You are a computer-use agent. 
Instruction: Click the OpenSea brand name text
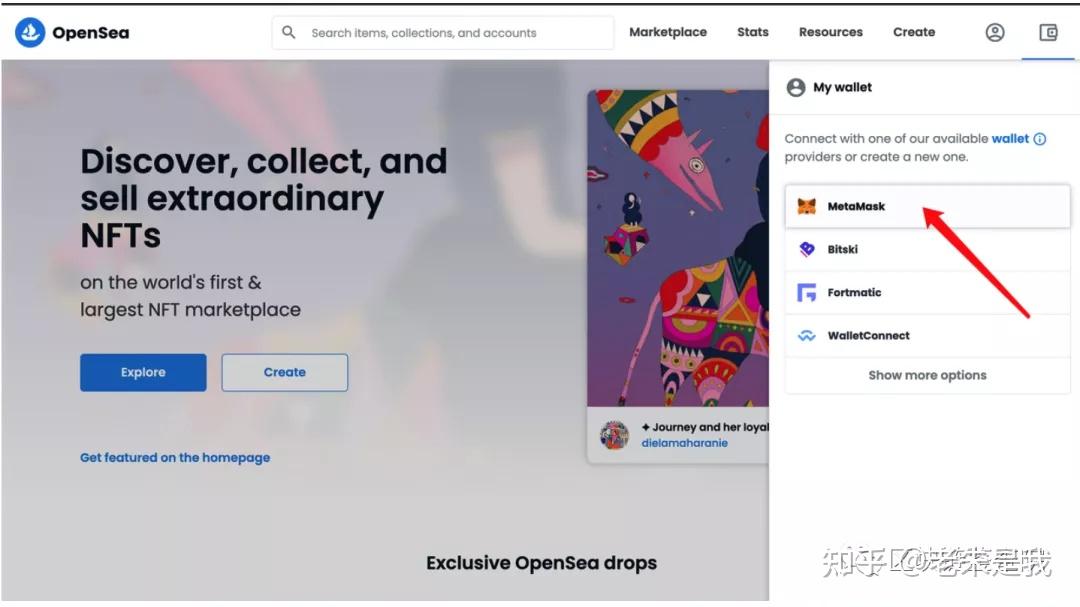point(90,33)
